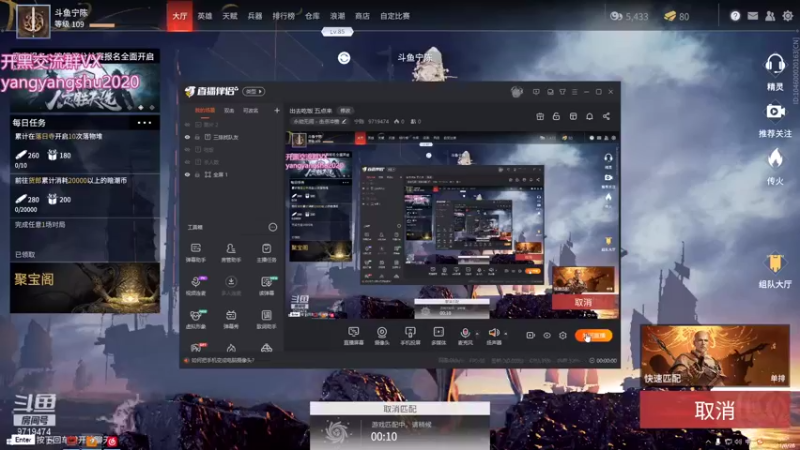Toggle the preview eye icon beside settings gear
This screenshot has height=450, width=800.
point(547,335)
